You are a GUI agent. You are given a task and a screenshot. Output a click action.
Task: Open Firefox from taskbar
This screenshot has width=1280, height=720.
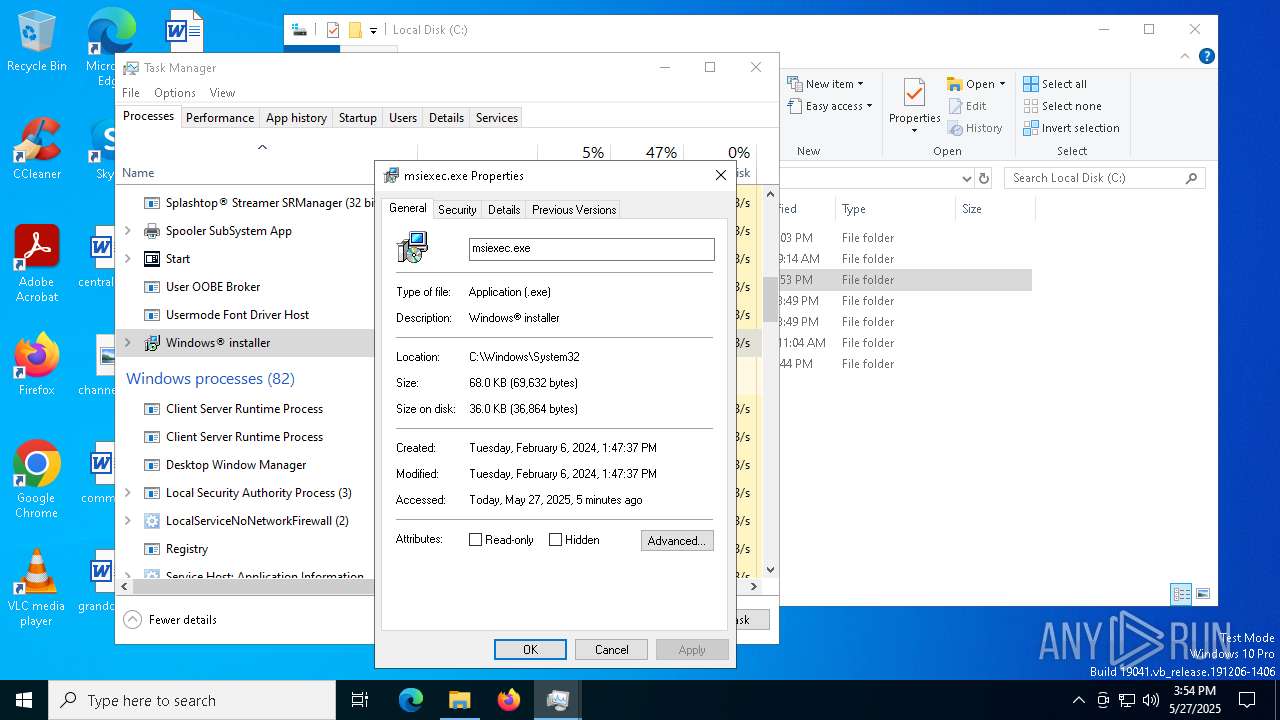(x=509, y=700)
